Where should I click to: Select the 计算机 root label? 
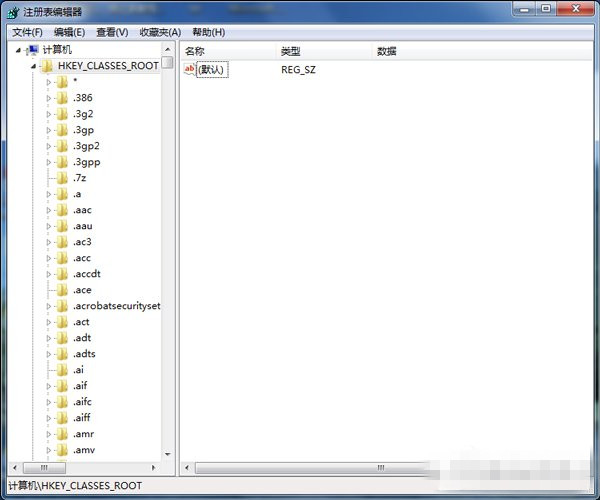click(x=57, y=50)
